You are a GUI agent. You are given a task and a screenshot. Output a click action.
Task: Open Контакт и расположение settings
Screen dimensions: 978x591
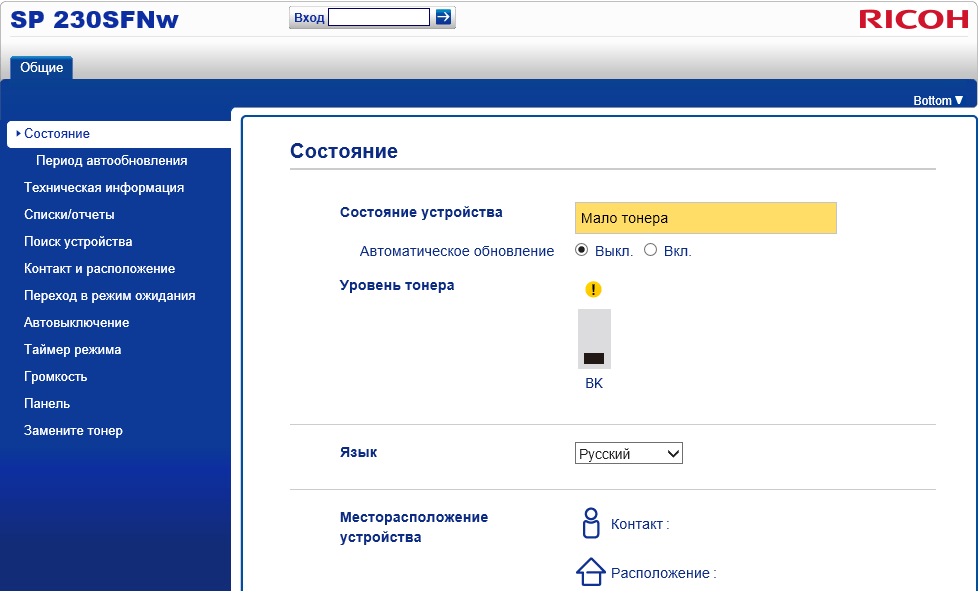(x=99, y=268)
